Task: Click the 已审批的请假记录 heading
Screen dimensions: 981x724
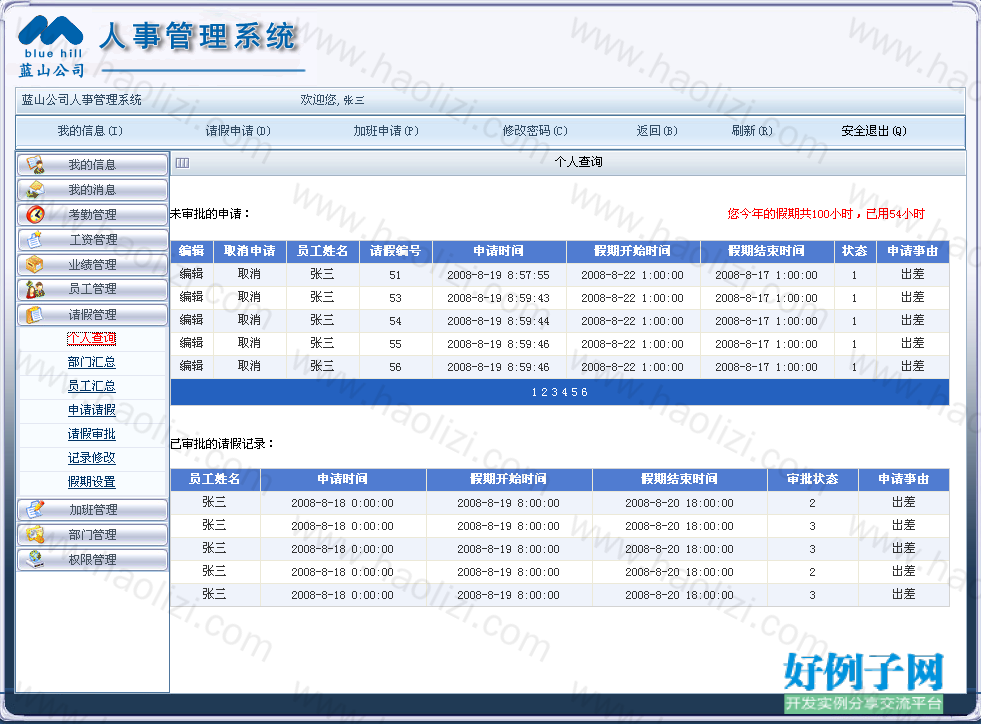Action: pyautogui.click(x=223, y=444)
